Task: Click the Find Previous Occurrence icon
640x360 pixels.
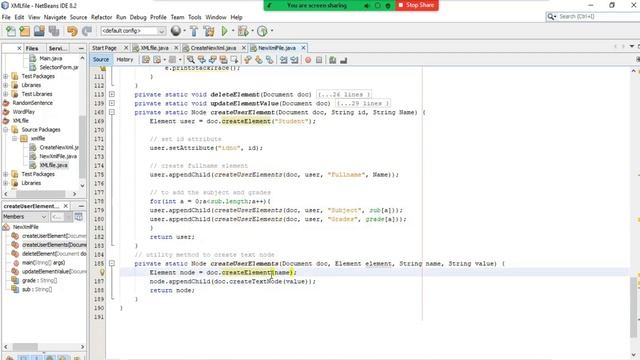Action: [202, 60]
